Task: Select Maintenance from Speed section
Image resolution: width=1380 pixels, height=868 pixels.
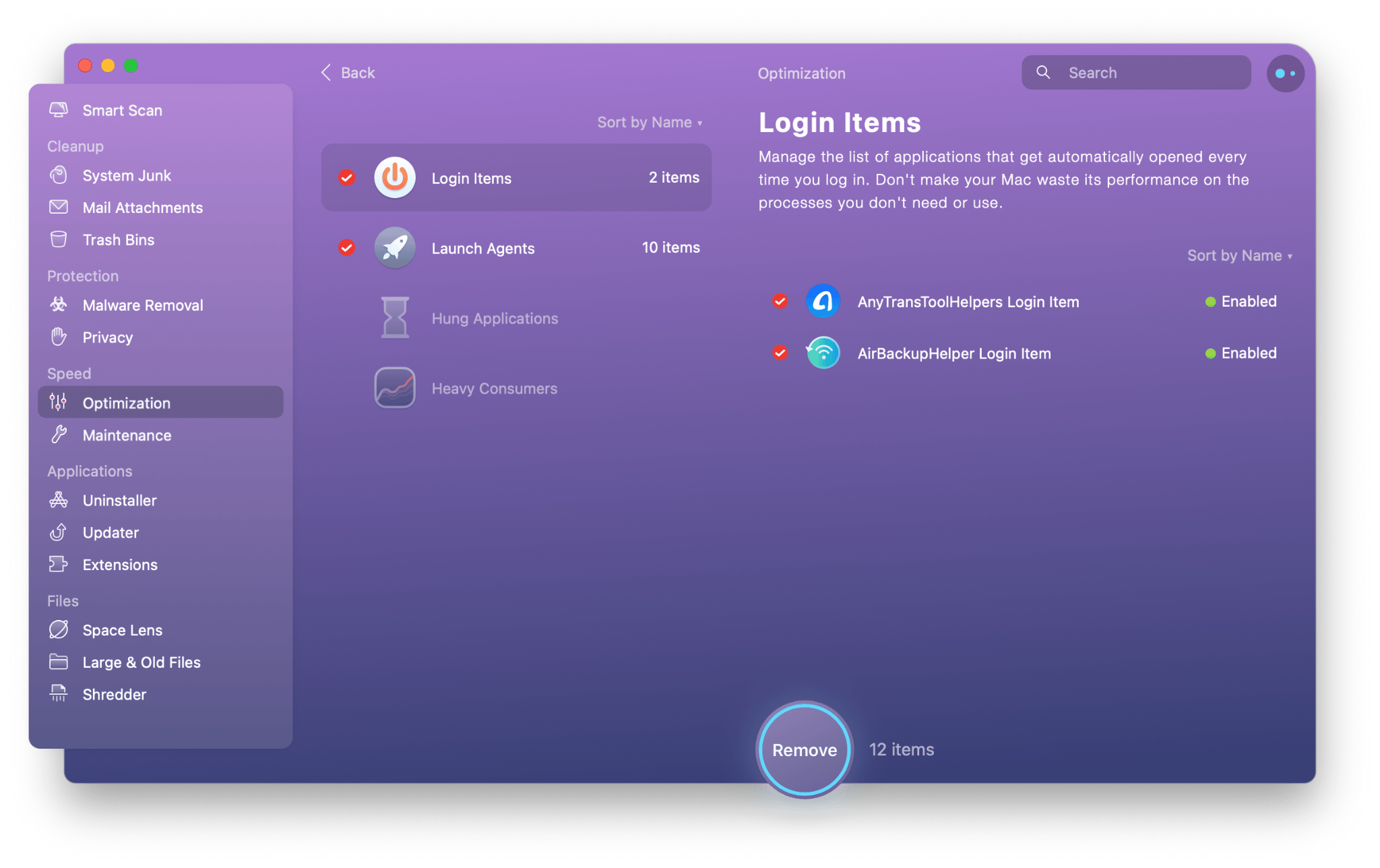Action: 127,435
